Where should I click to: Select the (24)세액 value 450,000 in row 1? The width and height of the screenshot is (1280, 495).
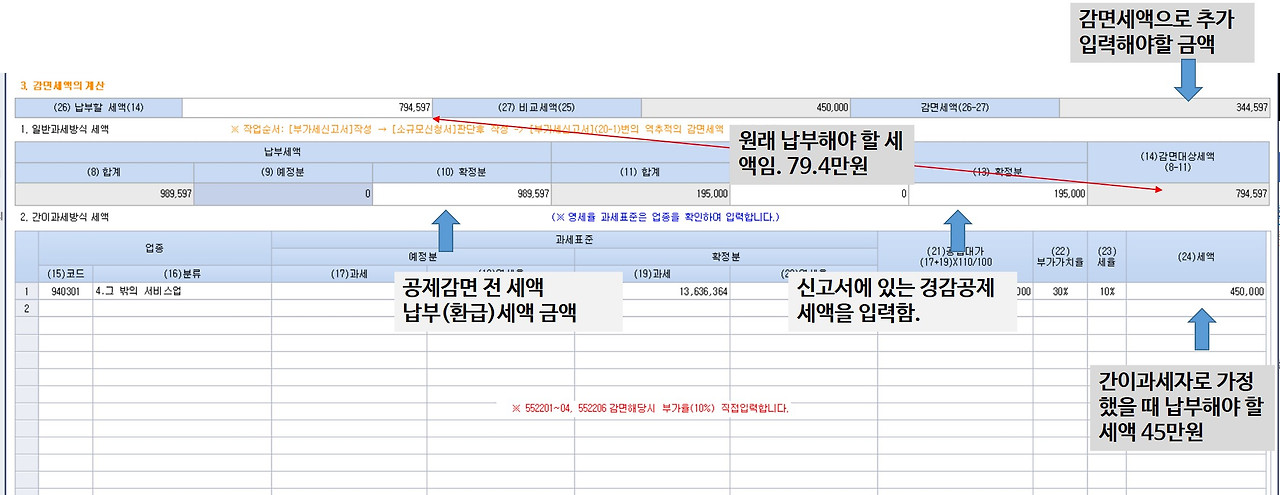[x=1197, y=292]
